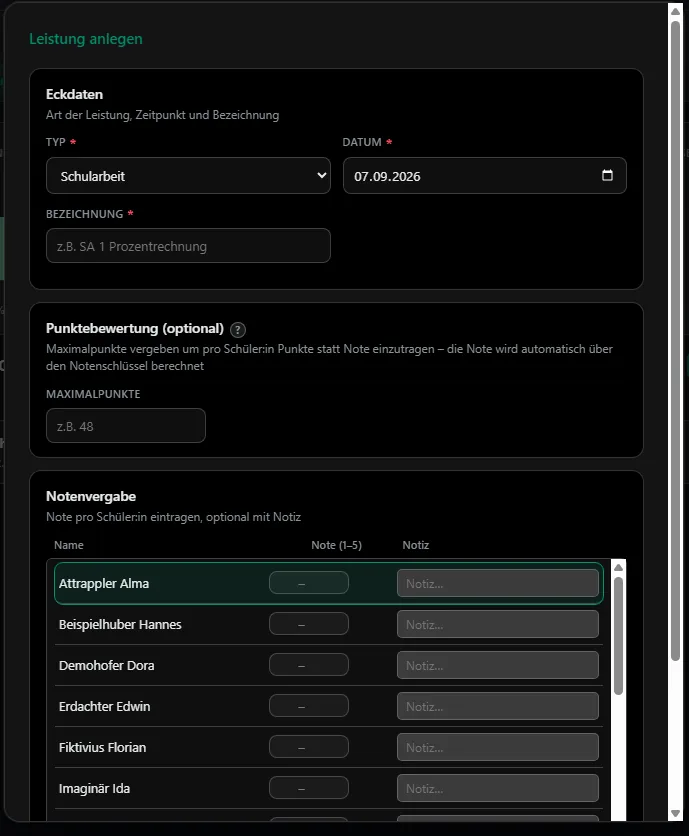
Task: Open the Typ dropdown showing Schularbeit
Action: coord(188,175)
